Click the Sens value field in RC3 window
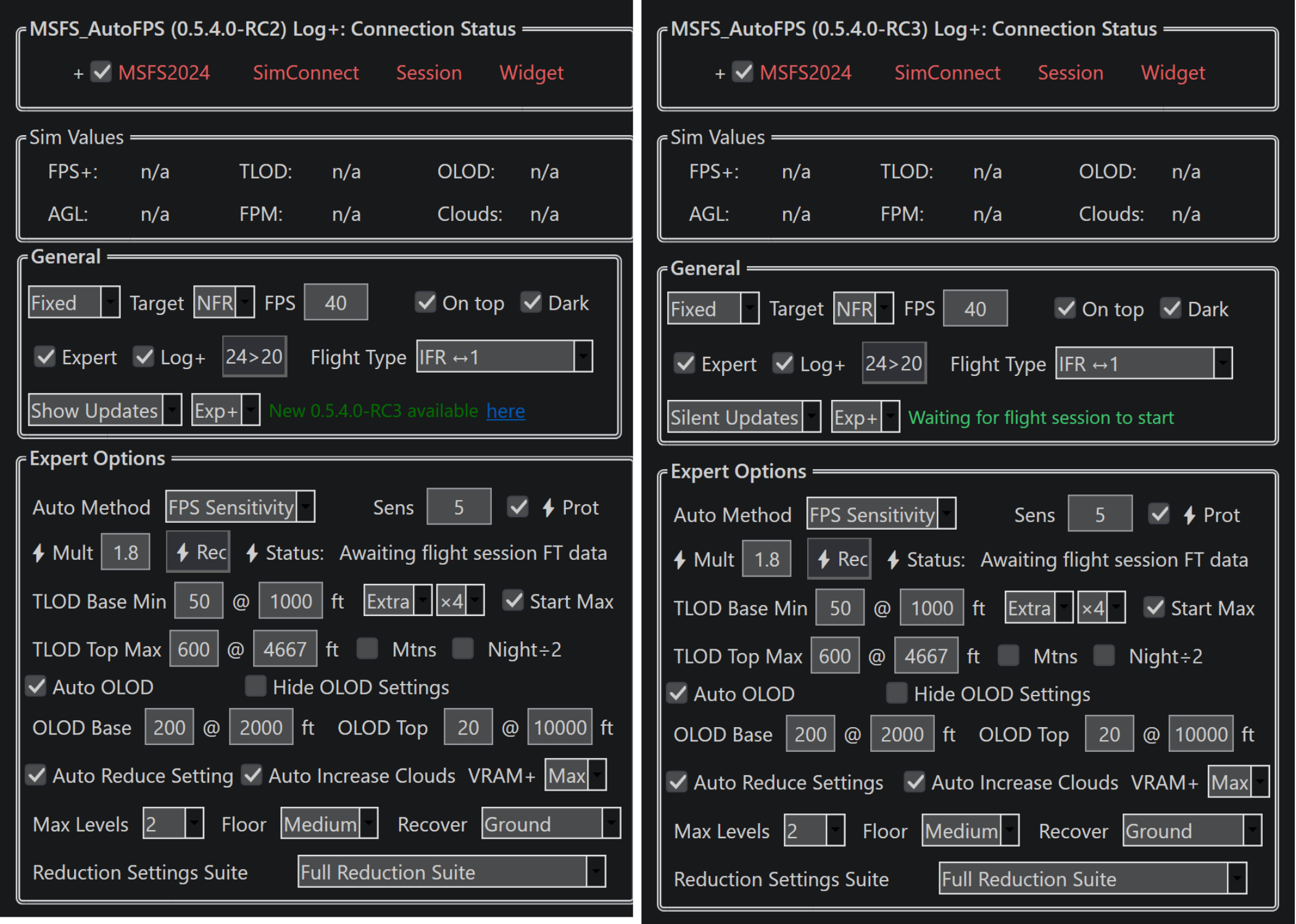 [1100, 514]
